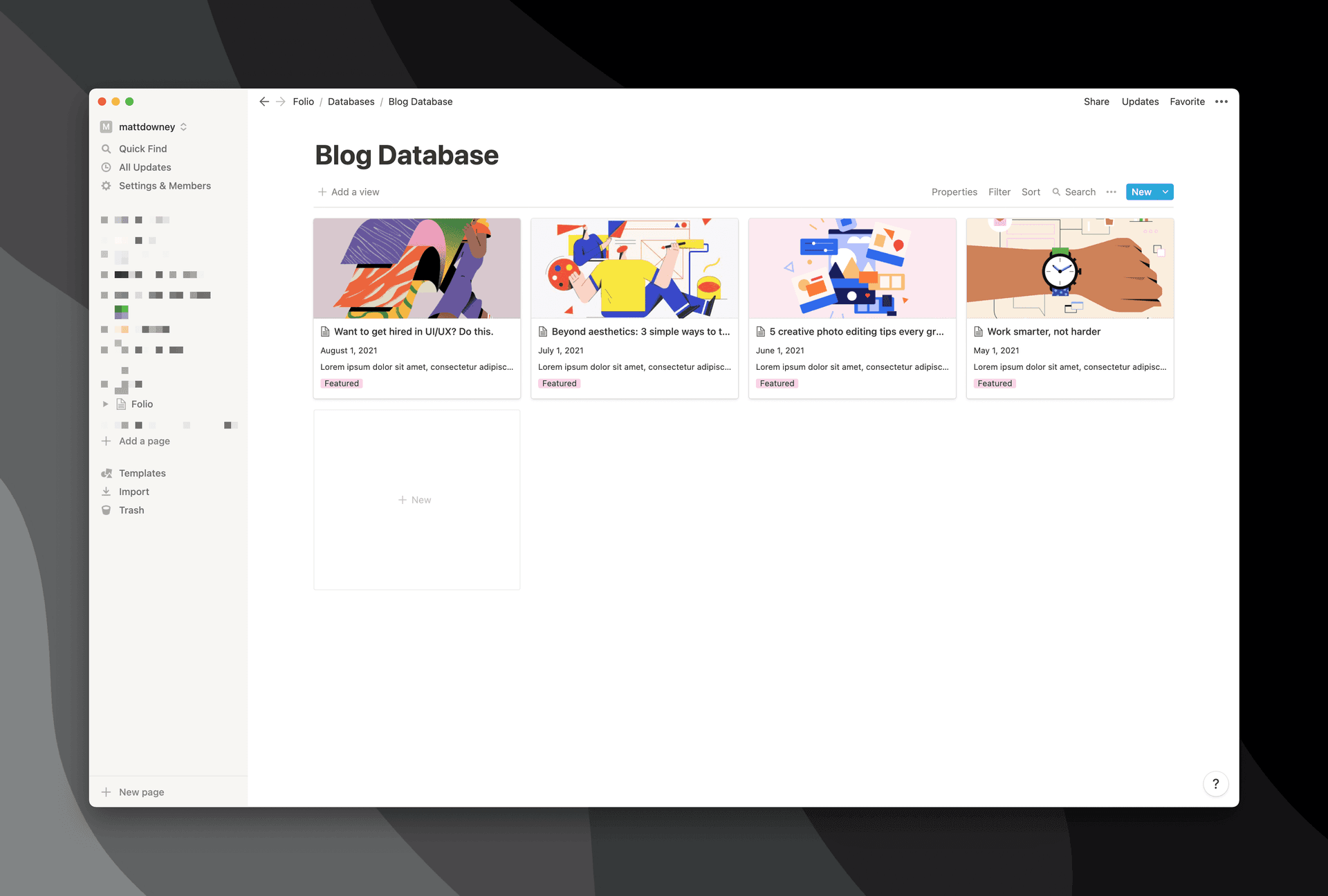The width and height of the screenshot is (1328, 896).
Task: Open the page options menu at top right
Action: tap(1221, 101)
